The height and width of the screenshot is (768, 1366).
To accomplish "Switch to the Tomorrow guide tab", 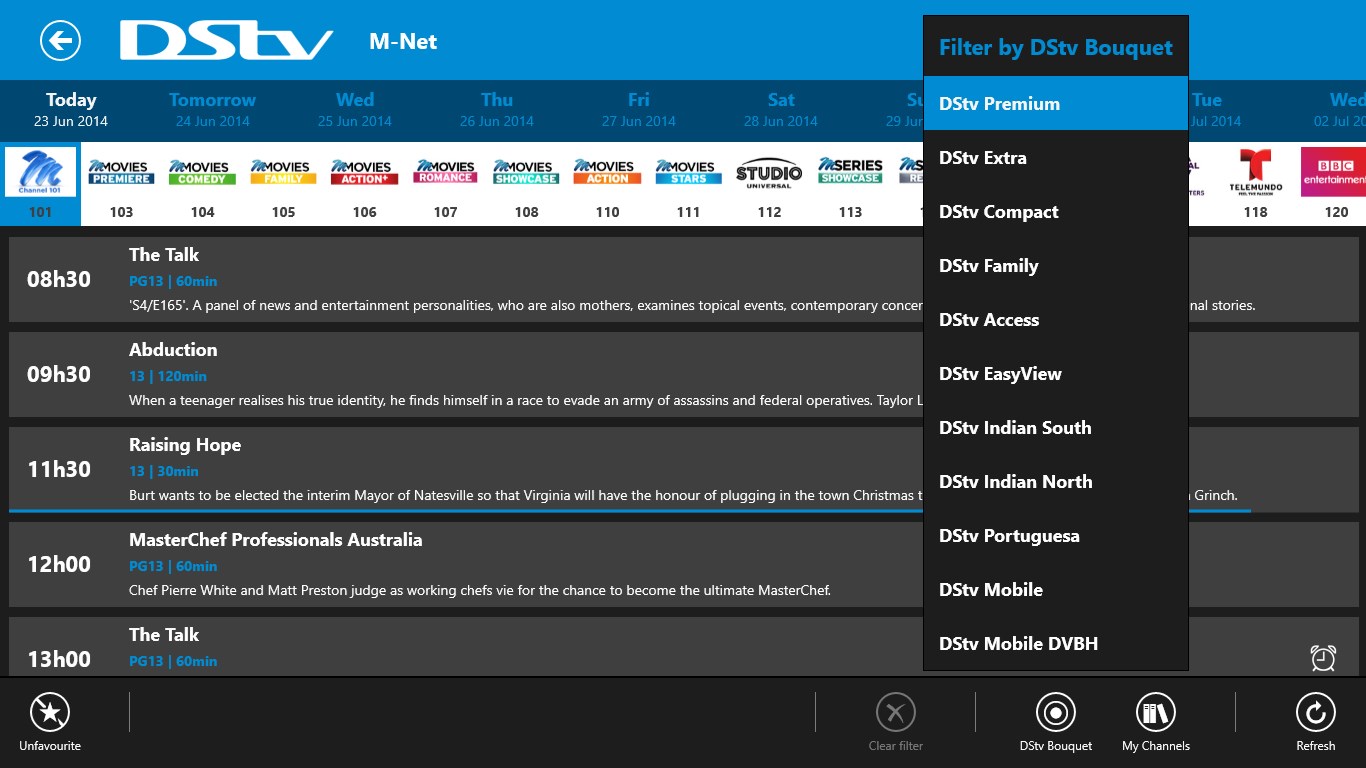I will pos(211,108).
